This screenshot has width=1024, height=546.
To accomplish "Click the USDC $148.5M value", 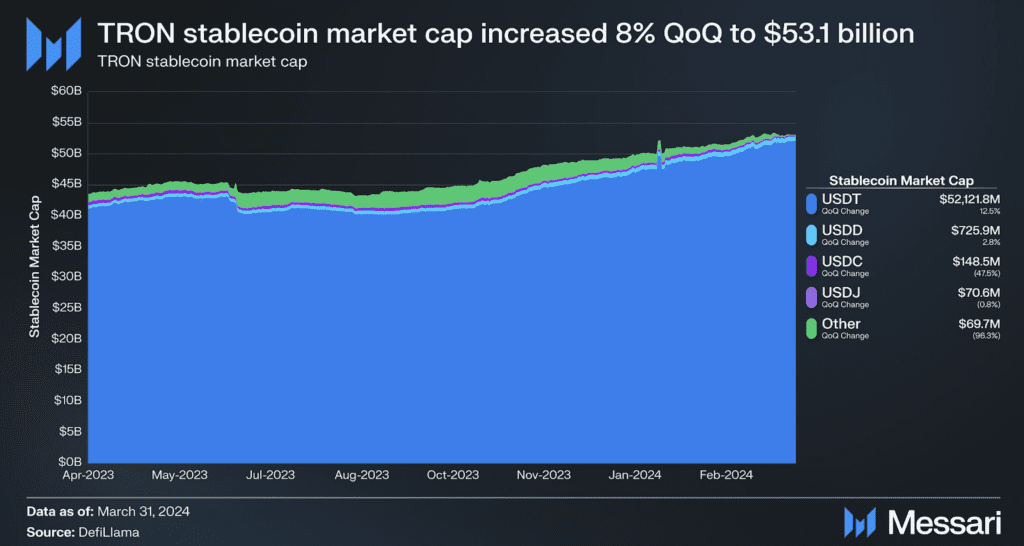I will click(x=975, y=261).
